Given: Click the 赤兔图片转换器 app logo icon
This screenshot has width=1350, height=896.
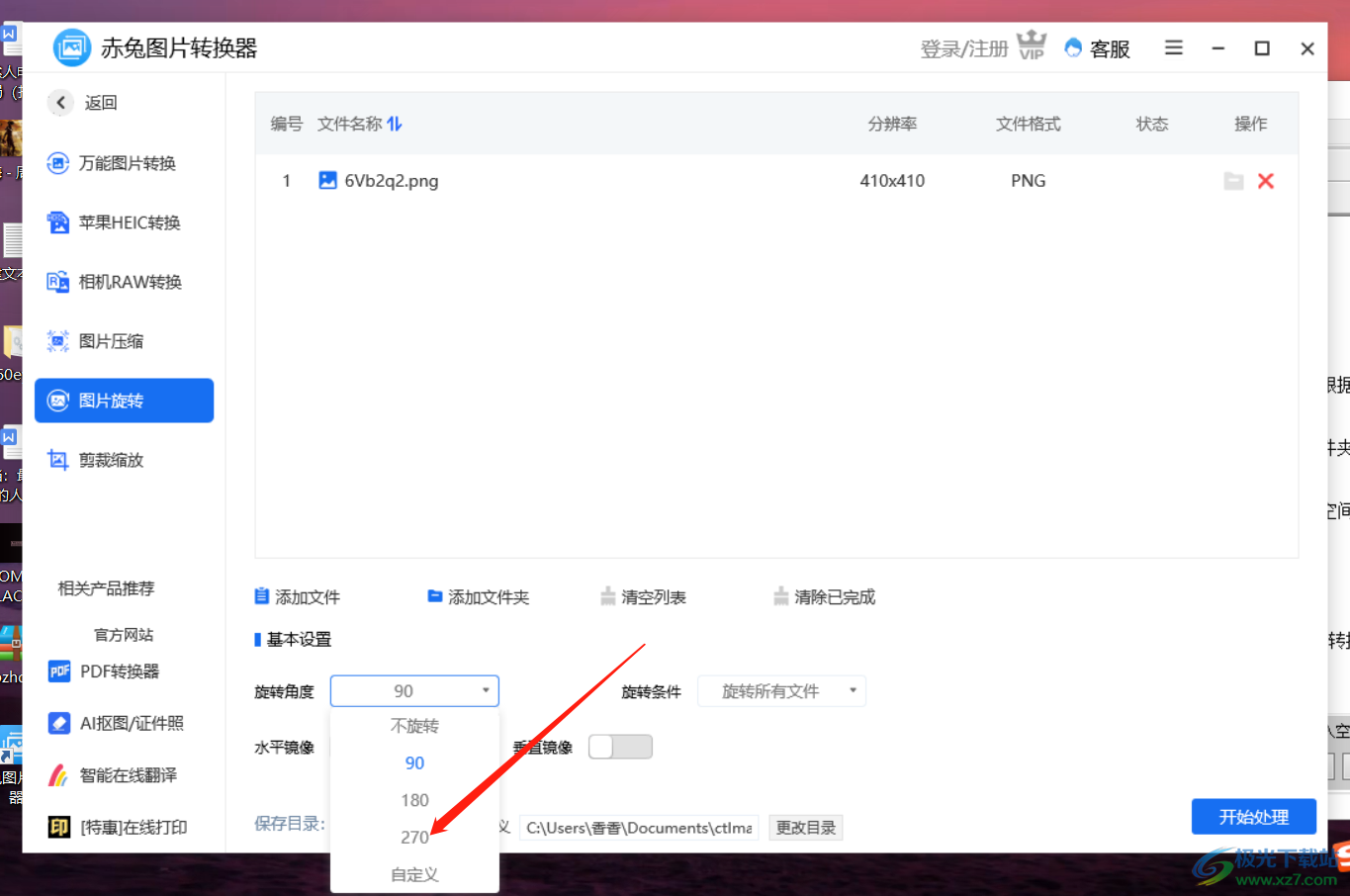Looking at the screenshot, I should coord(71,47).
